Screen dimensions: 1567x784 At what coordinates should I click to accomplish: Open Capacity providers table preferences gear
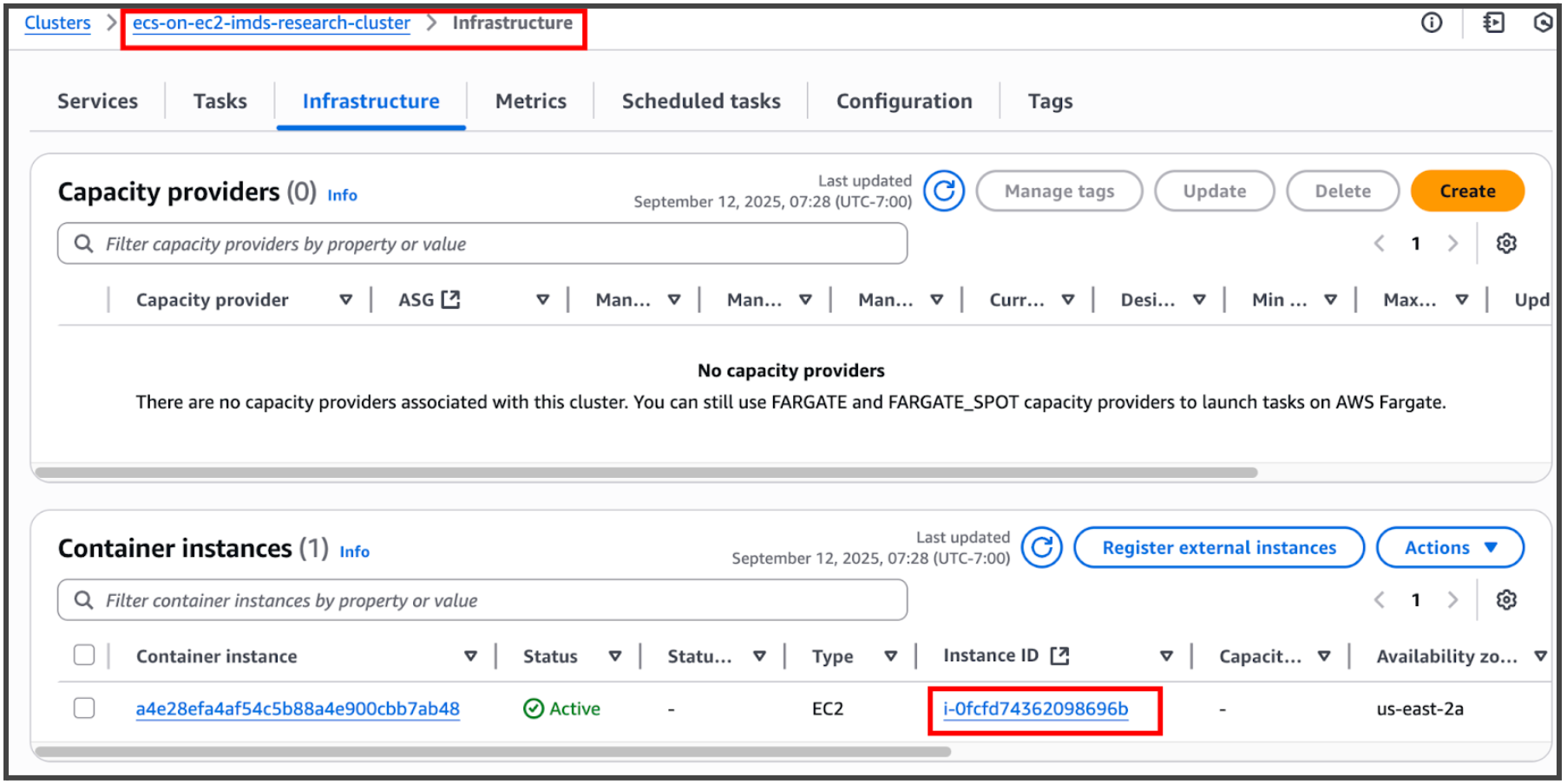[1507, 244]
